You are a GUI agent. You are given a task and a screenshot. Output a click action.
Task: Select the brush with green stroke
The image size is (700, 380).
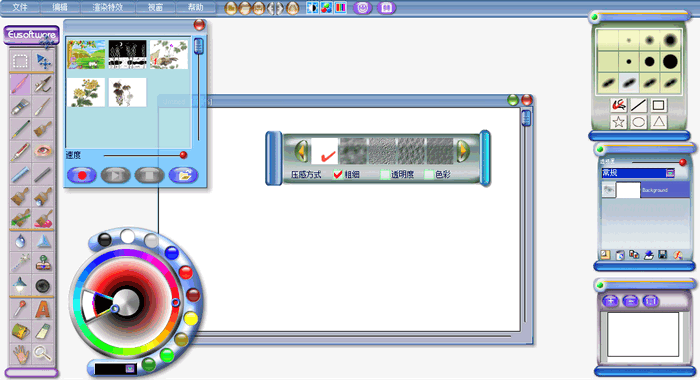tap(21, 218)
